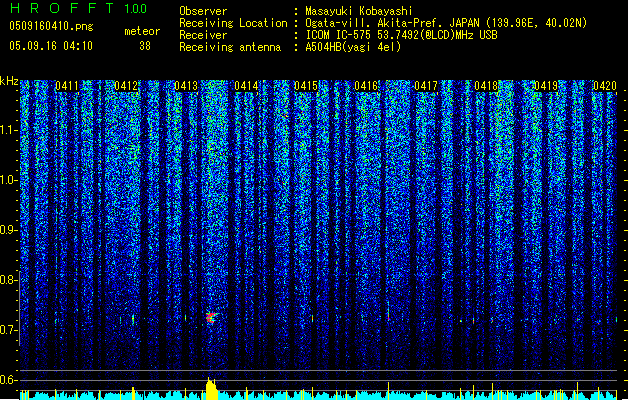This screenshot has height=400, width=629.
Task: Click the 0420 time marker
Action: coord(605,86)
